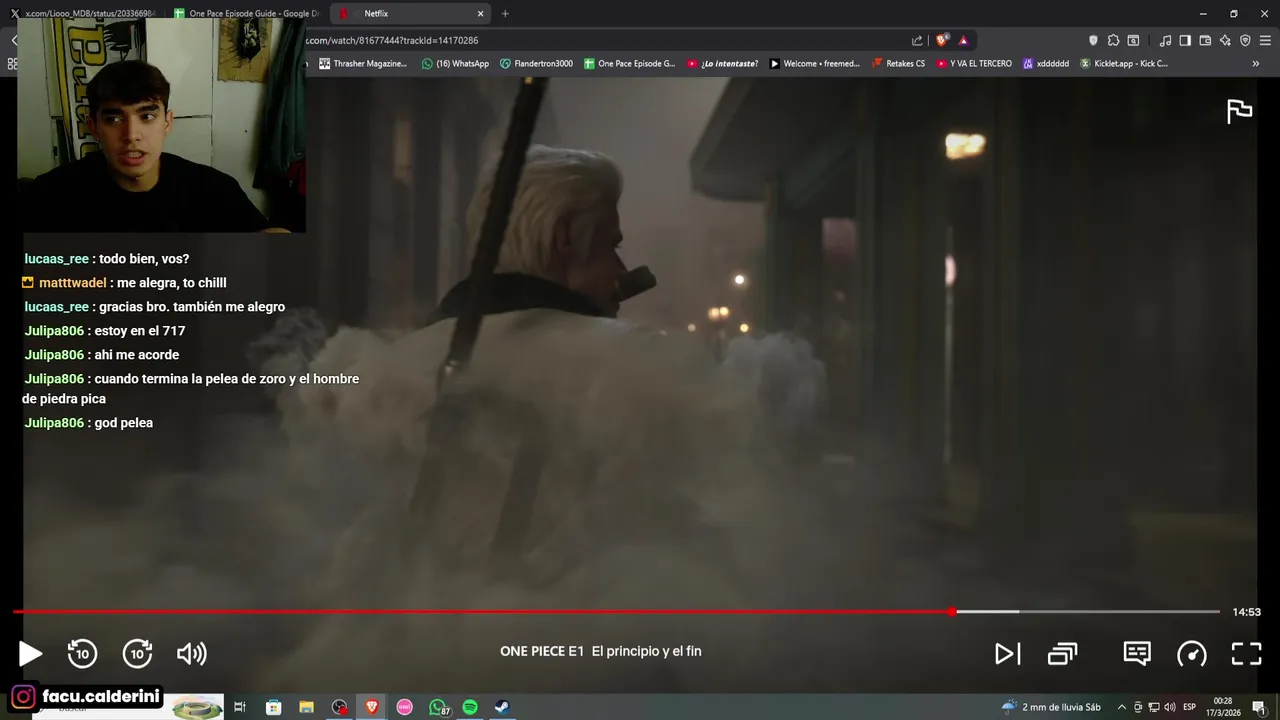Screen dimensions: 1280x720
Task: Open the xdddddd bookmark
Action: tap(1045, 64)
